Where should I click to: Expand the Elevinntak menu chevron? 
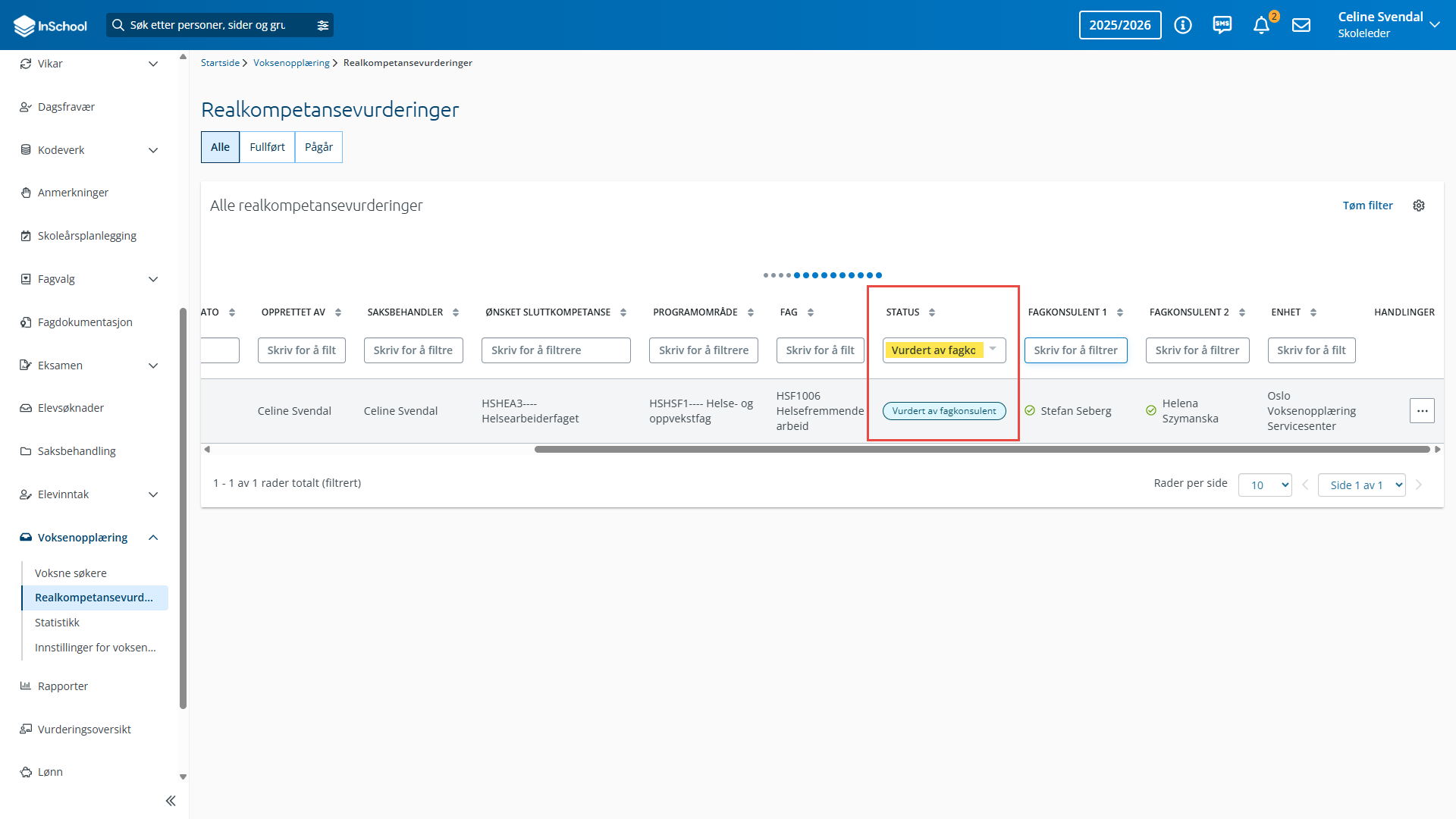click(x=153, y=494)
